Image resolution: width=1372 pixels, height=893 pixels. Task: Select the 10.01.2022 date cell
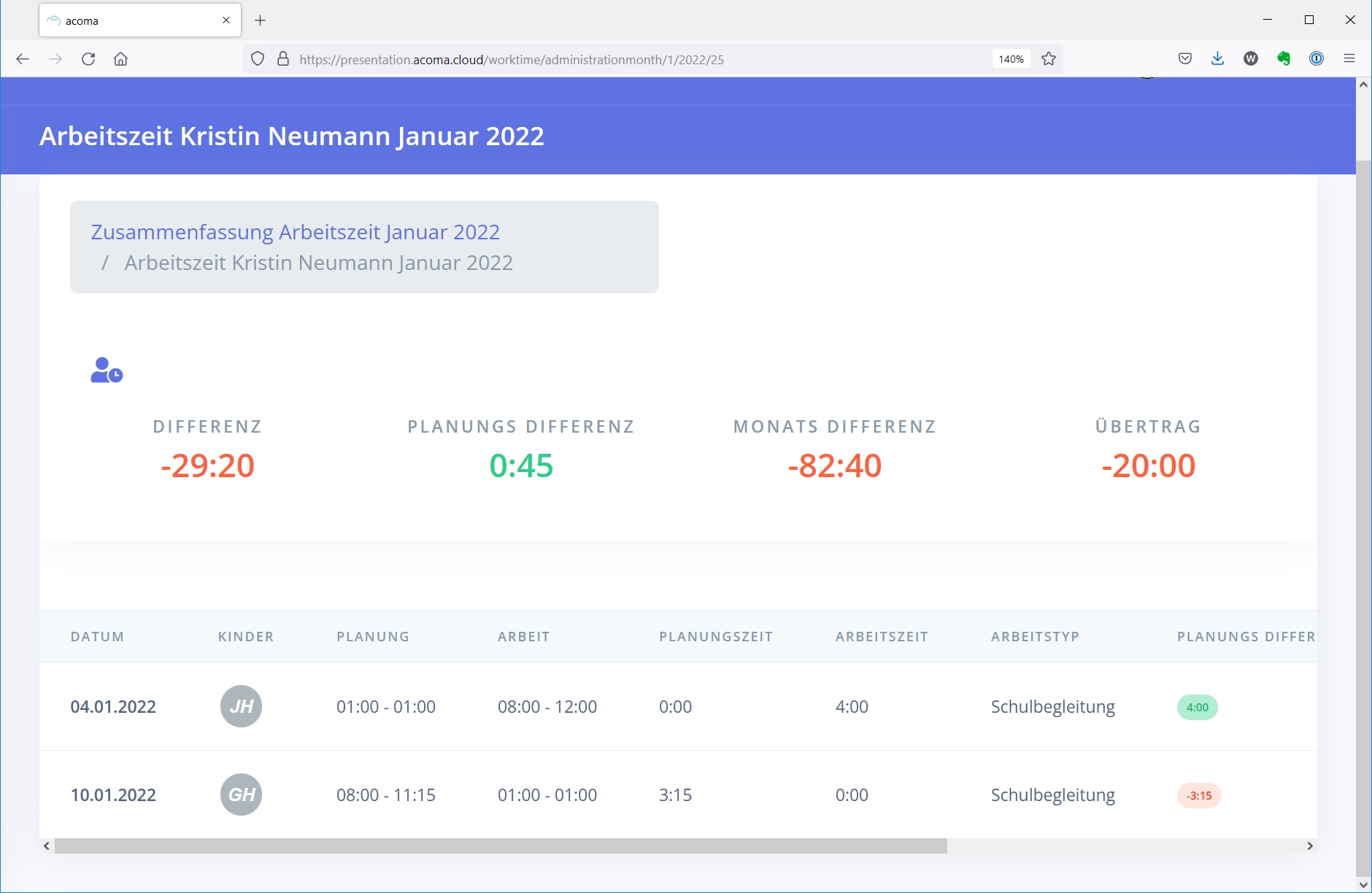(x=113, y=795)
